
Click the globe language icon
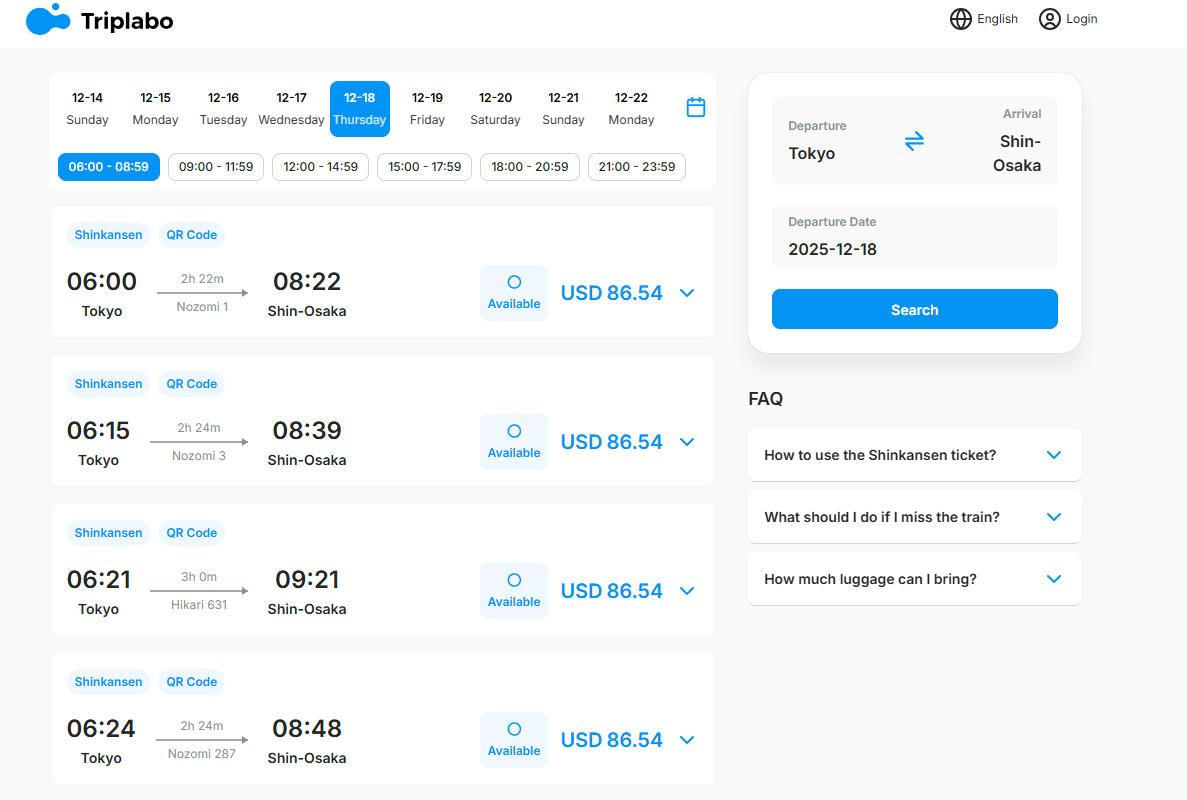click(960, 19)
